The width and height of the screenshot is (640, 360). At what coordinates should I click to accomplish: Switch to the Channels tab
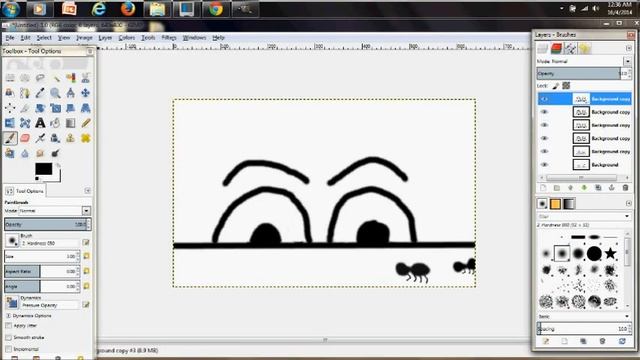pyautogui.click(x=556, y=48)
